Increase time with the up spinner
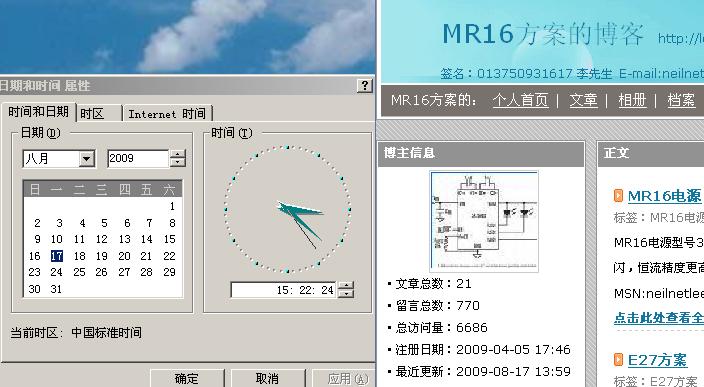The image size is (704, 387). pos(346,286)
